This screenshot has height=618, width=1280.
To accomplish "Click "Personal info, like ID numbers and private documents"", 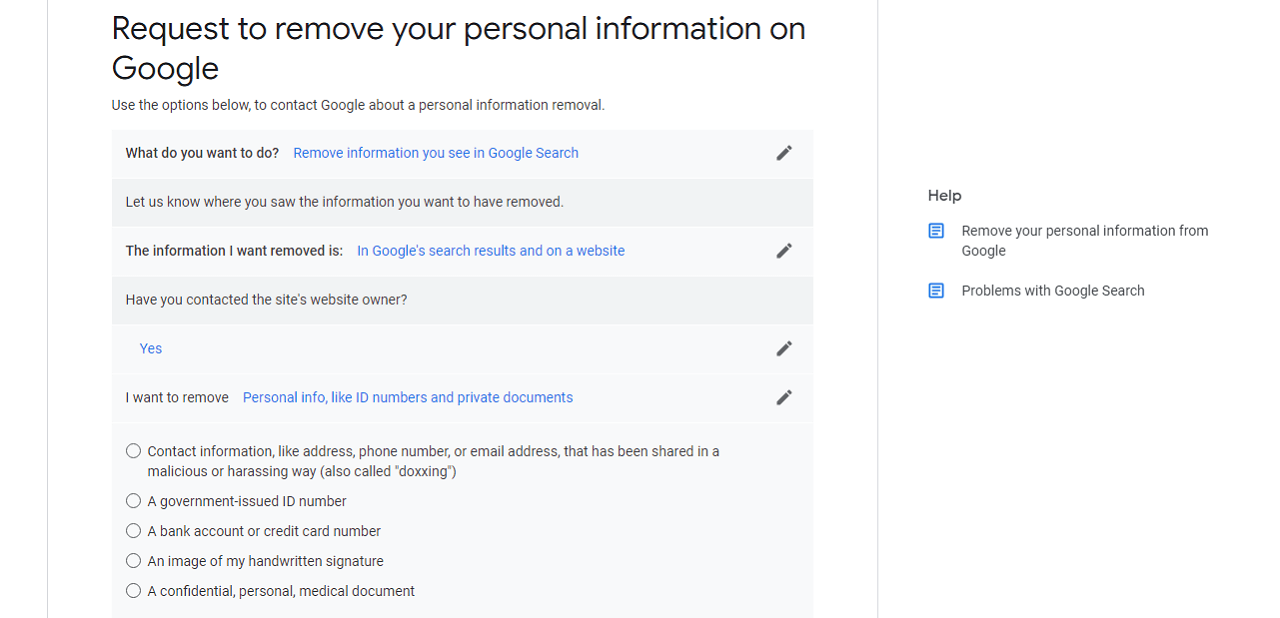I will (x=408, y=398).
